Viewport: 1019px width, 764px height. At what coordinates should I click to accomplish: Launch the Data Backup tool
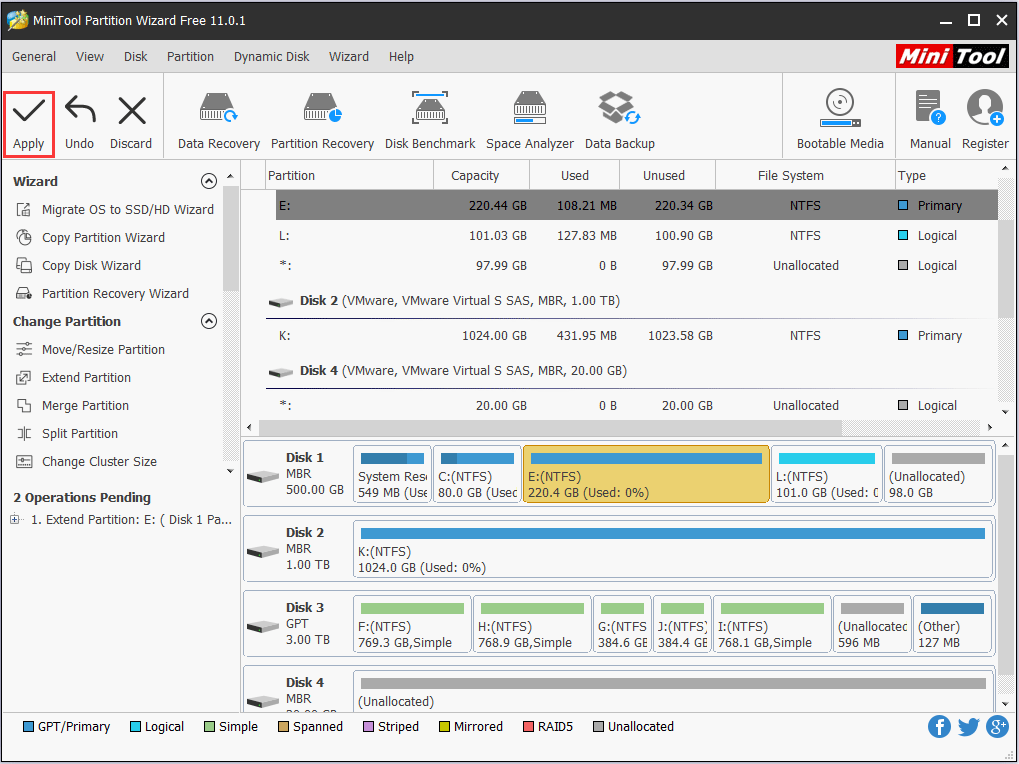[x=619, y=122]
